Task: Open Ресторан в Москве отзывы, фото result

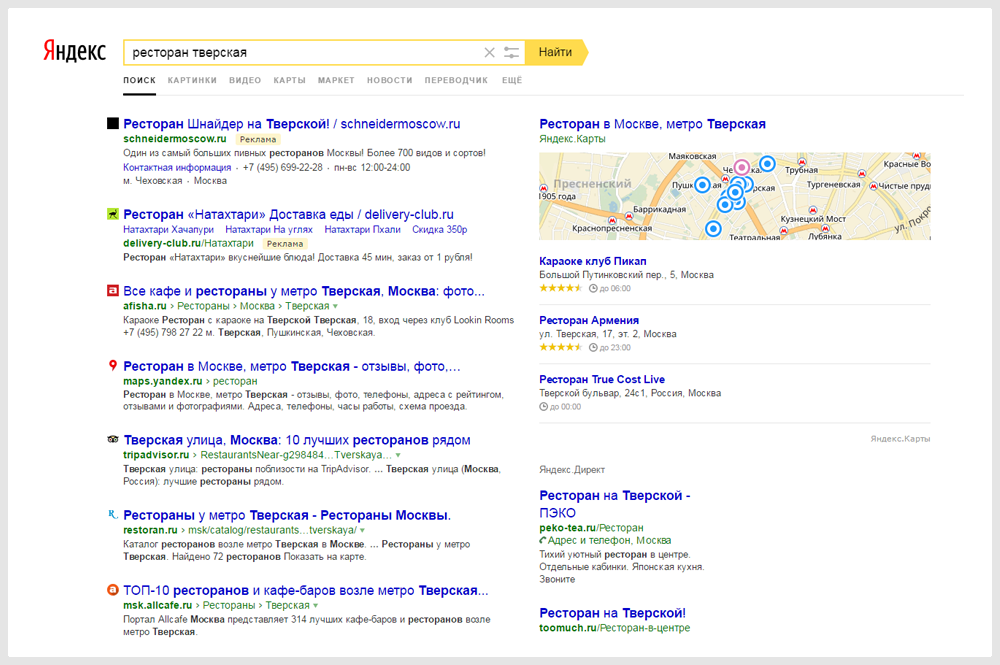Action: point(291,366)
